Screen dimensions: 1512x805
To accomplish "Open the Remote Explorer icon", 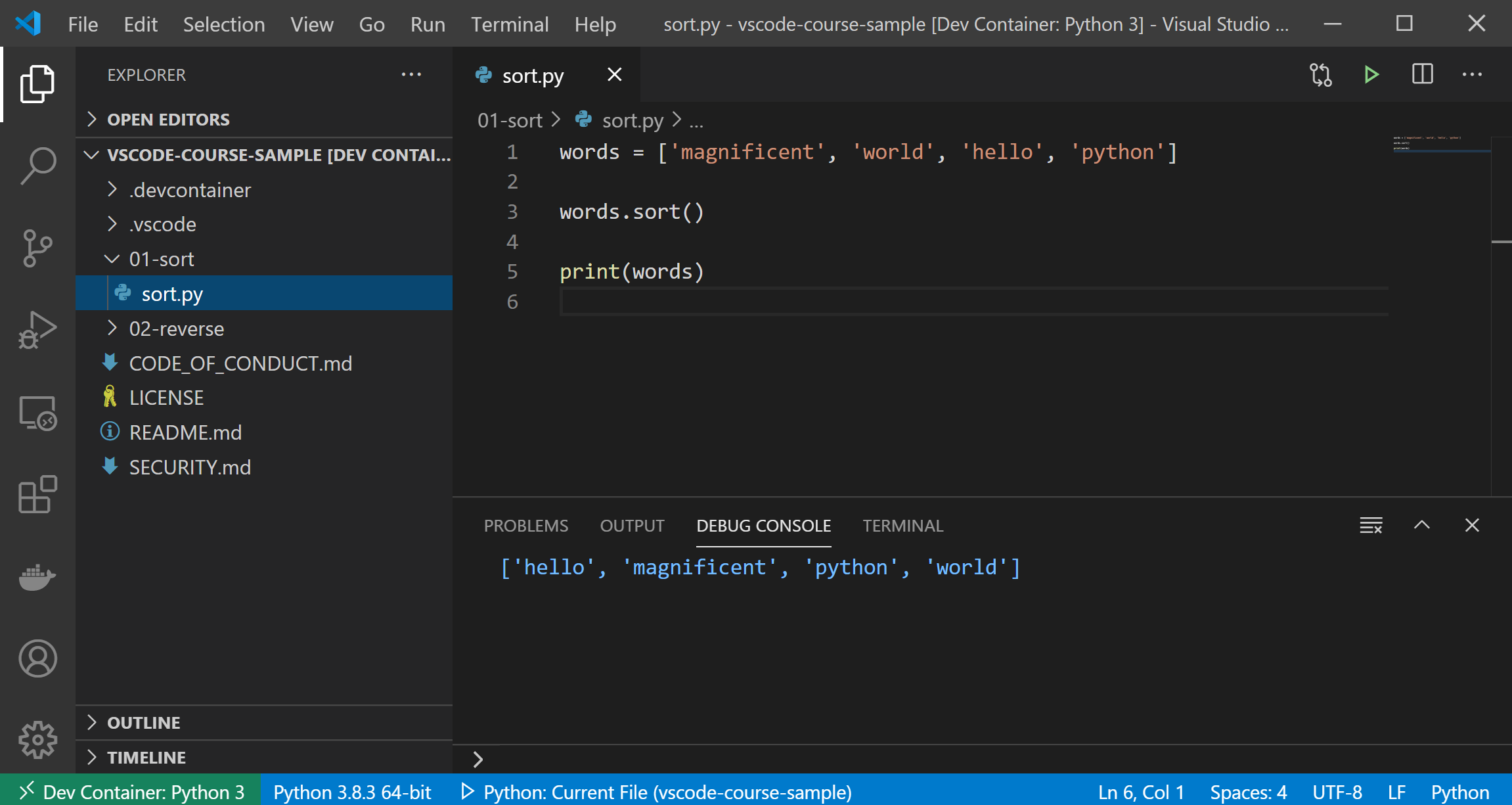I will click(37, 413).
